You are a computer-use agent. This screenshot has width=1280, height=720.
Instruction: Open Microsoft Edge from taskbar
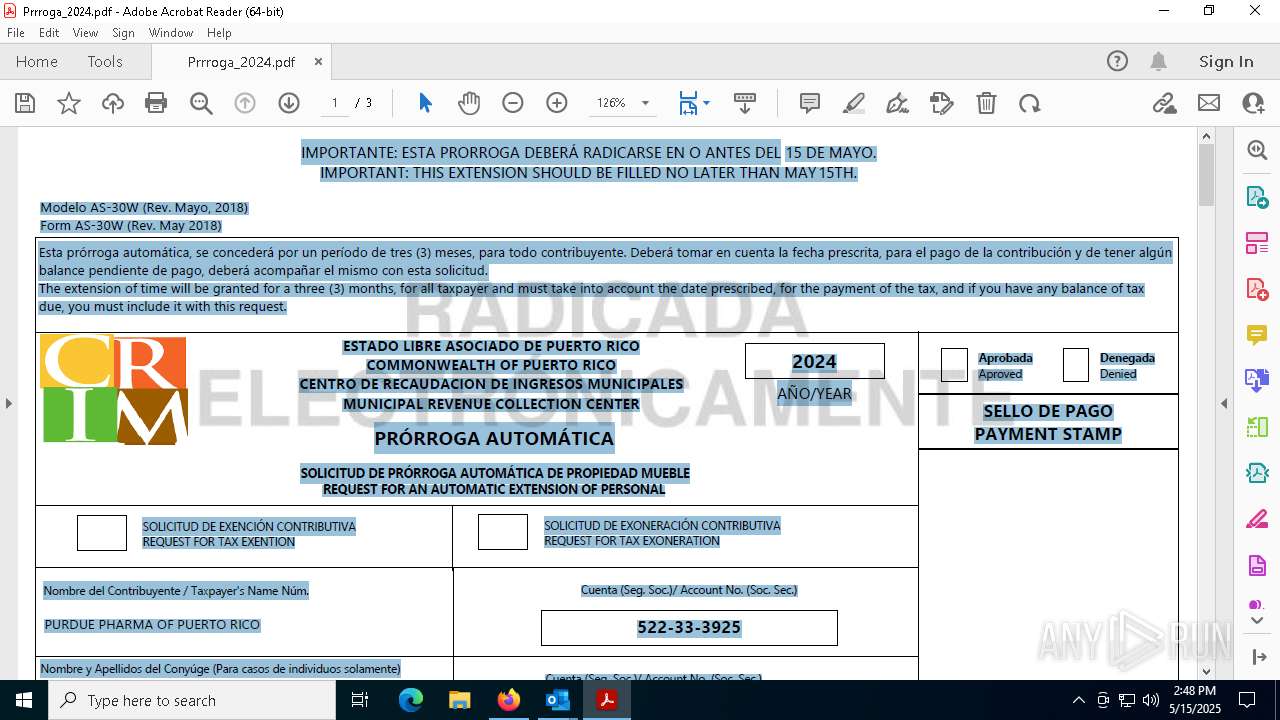tap(411, 700)
